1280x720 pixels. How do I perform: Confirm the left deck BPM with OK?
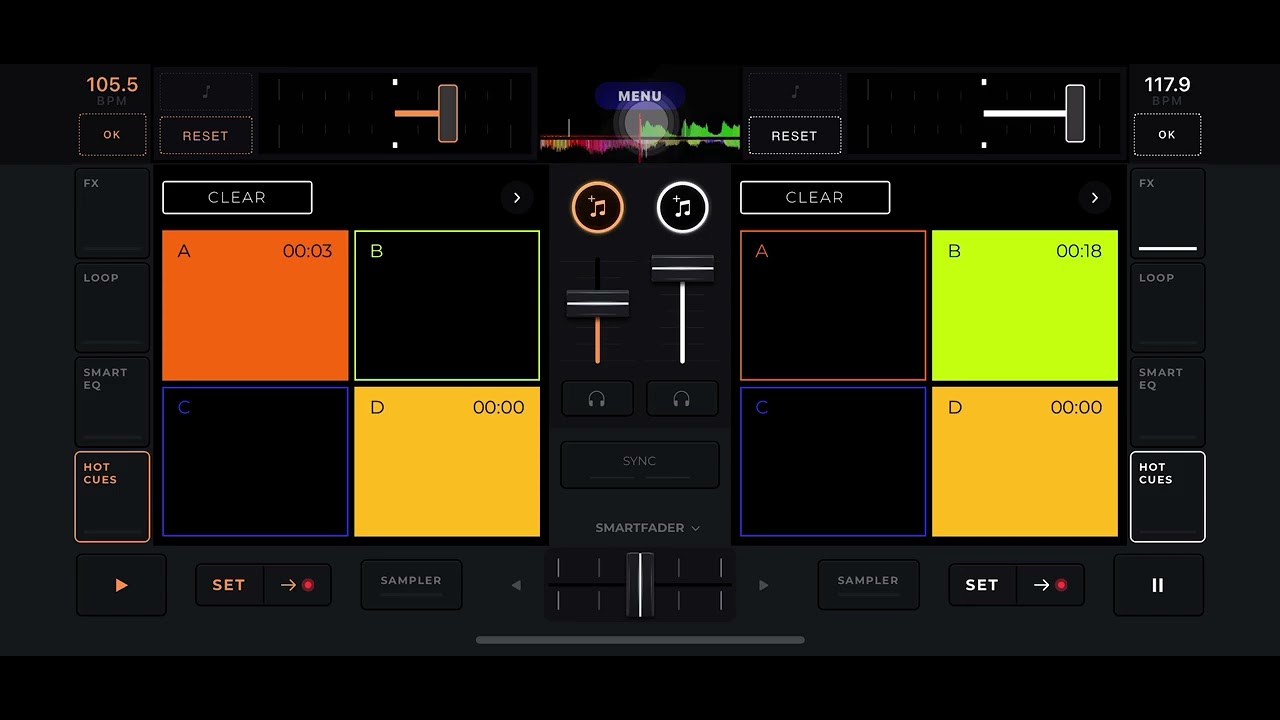112,135
